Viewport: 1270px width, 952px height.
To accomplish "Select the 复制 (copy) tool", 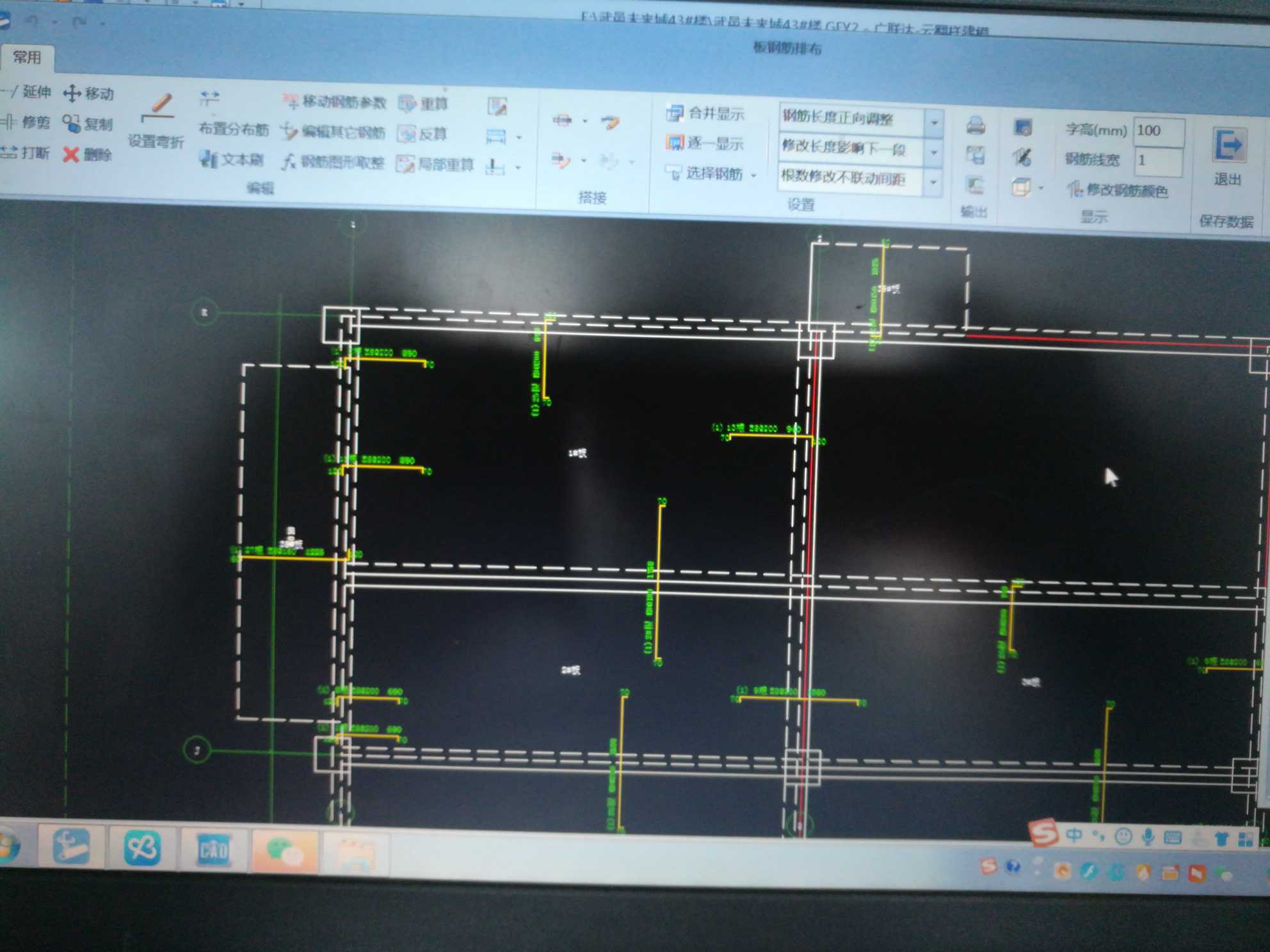I will (x=88, y=123).
